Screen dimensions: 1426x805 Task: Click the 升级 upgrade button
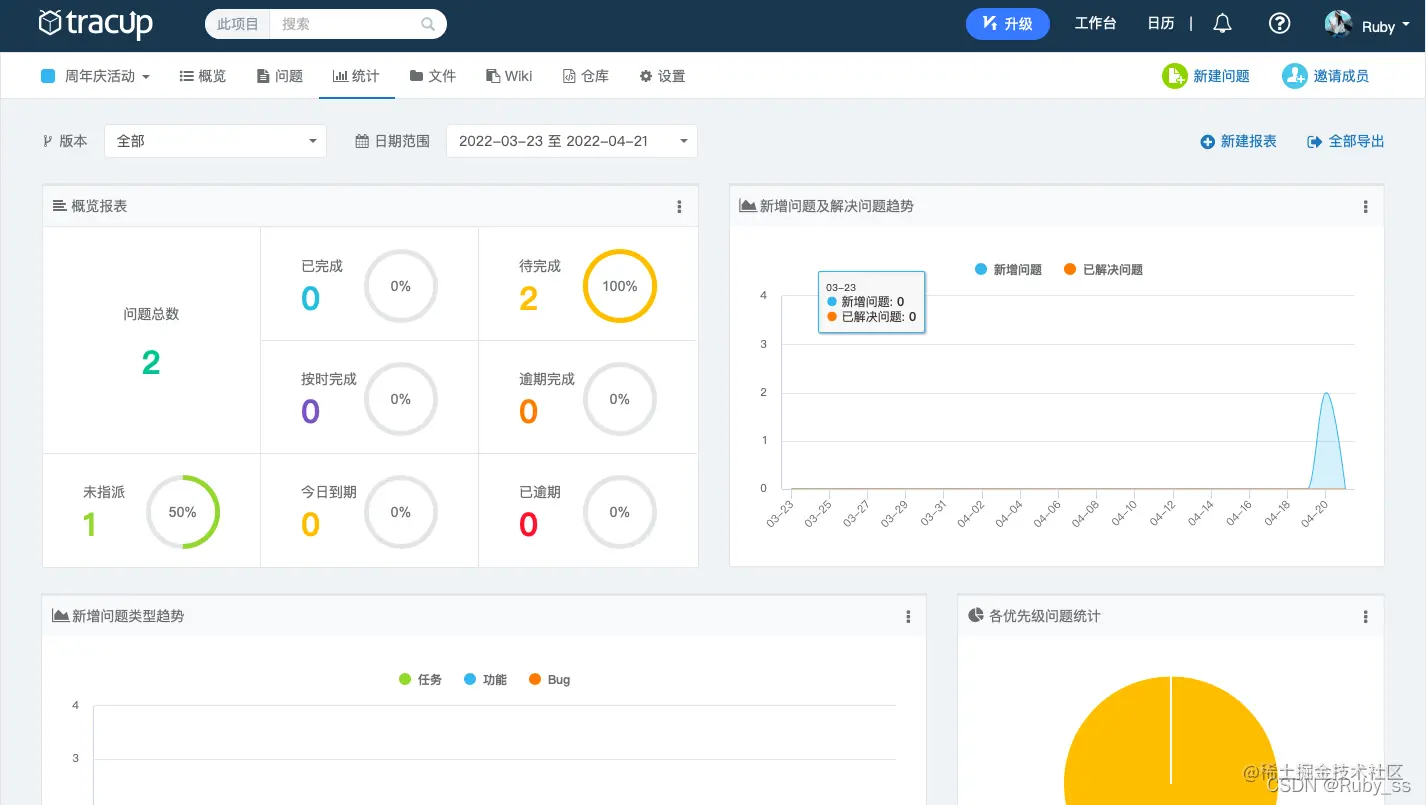[1007, 23]
